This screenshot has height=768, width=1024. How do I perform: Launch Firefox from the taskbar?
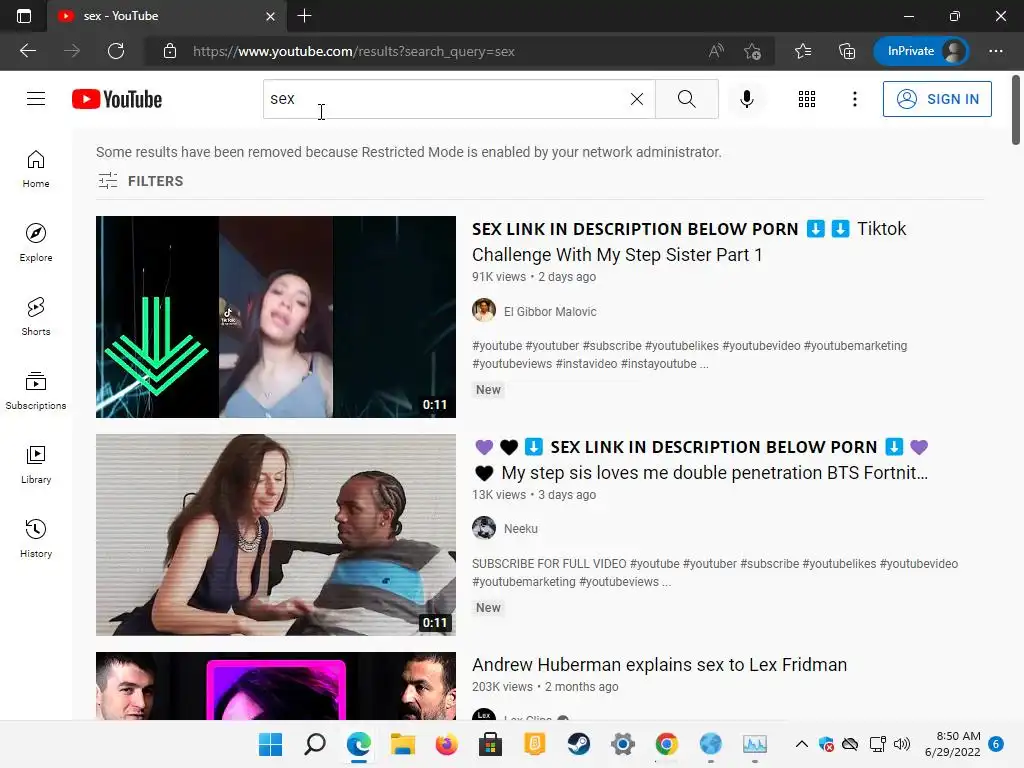(447, 744)
